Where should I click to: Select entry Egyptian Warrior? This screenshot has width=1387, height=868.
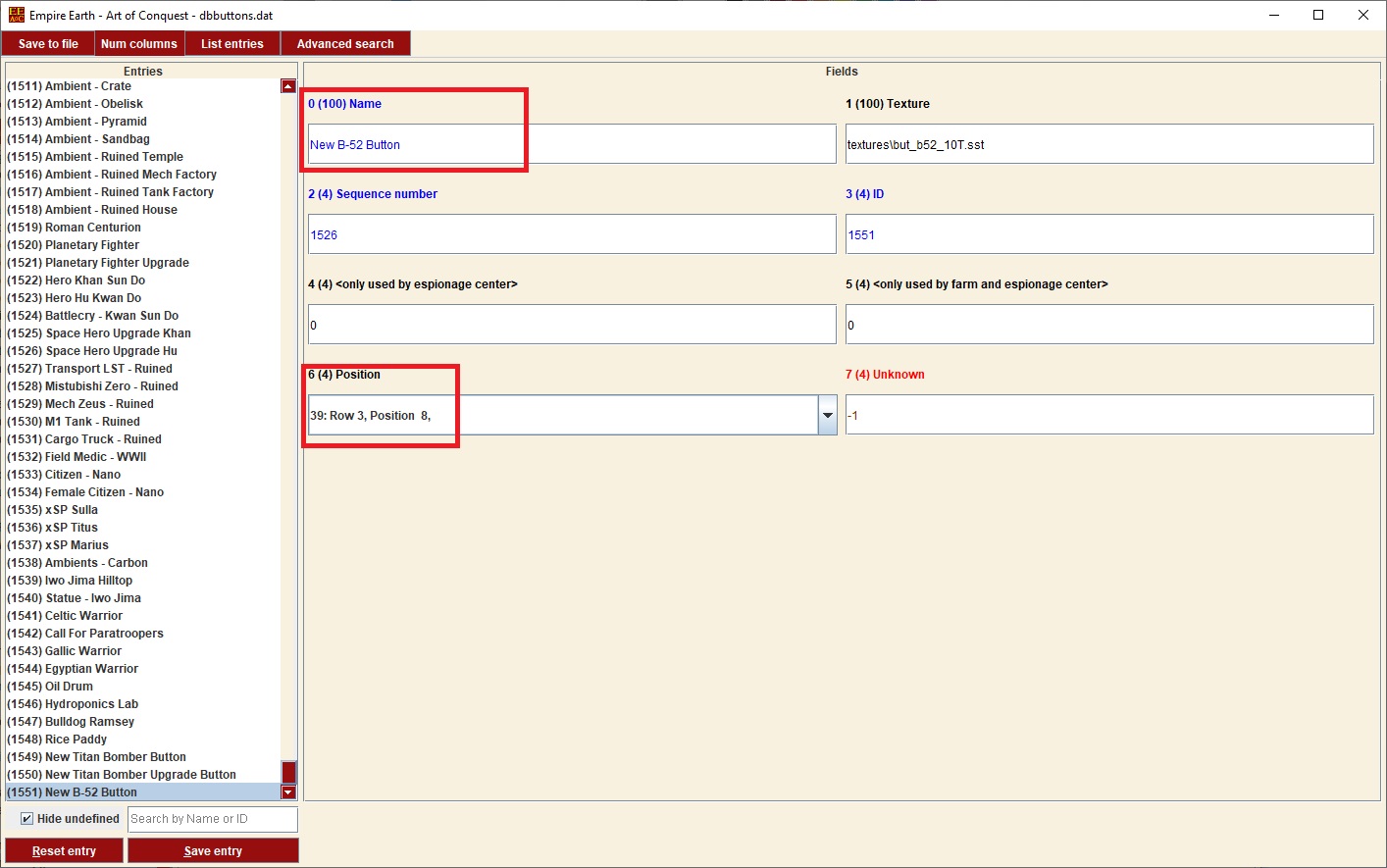(x=143, y=669)
